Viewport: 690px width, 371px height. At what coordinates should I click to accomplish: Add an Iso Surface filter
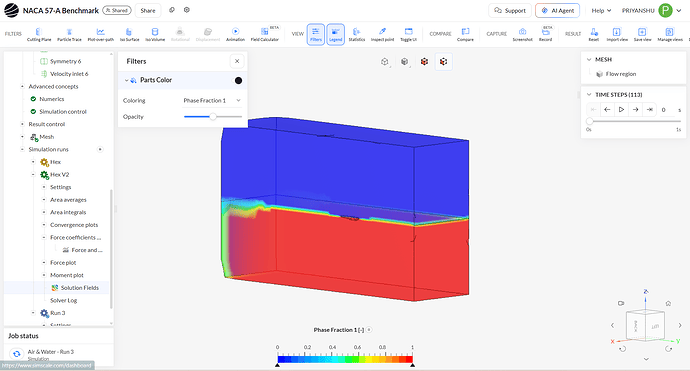pos(129,34)
